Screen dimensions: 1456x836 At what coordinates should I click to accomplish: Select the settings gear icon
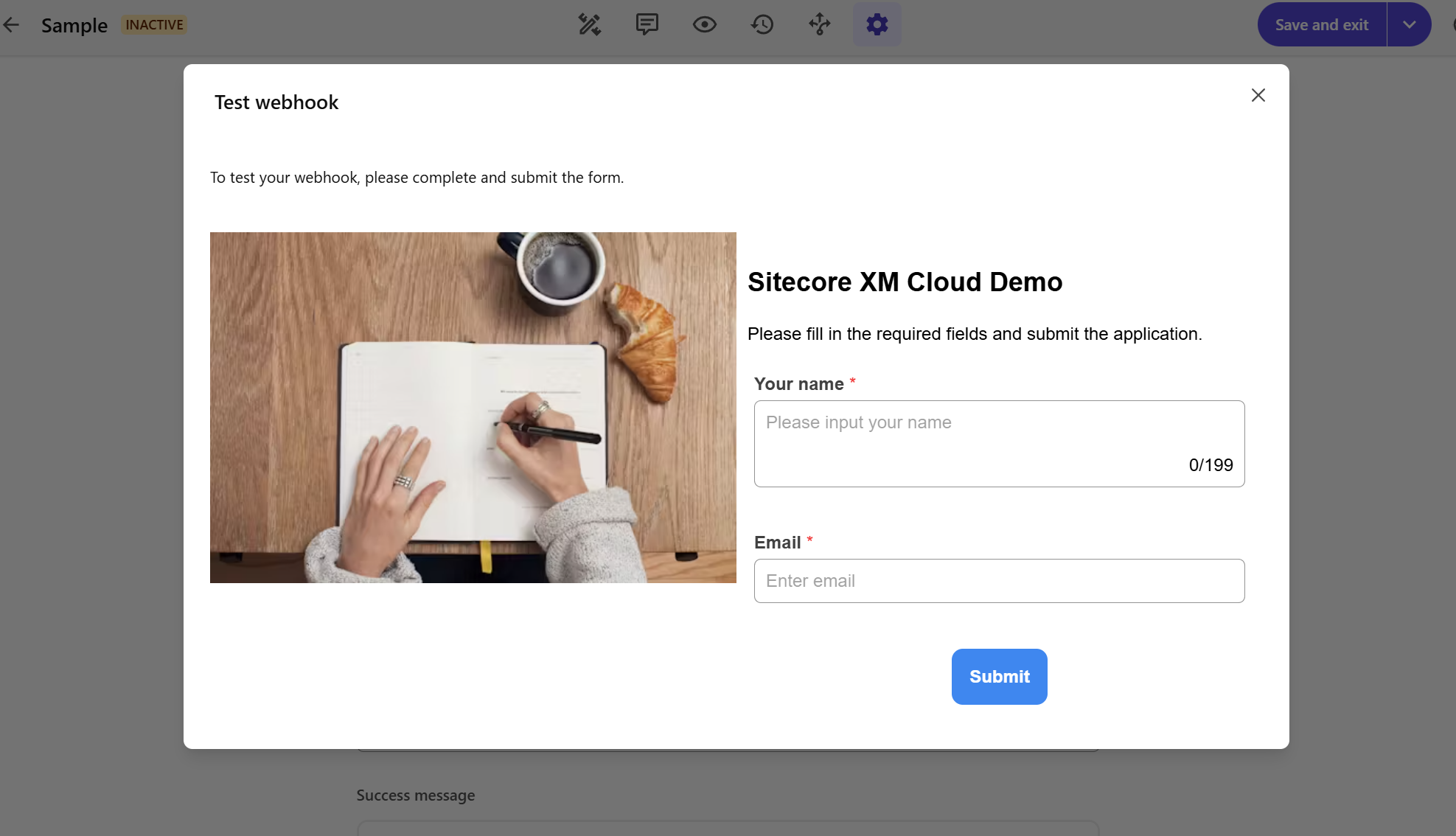[877, 25]
